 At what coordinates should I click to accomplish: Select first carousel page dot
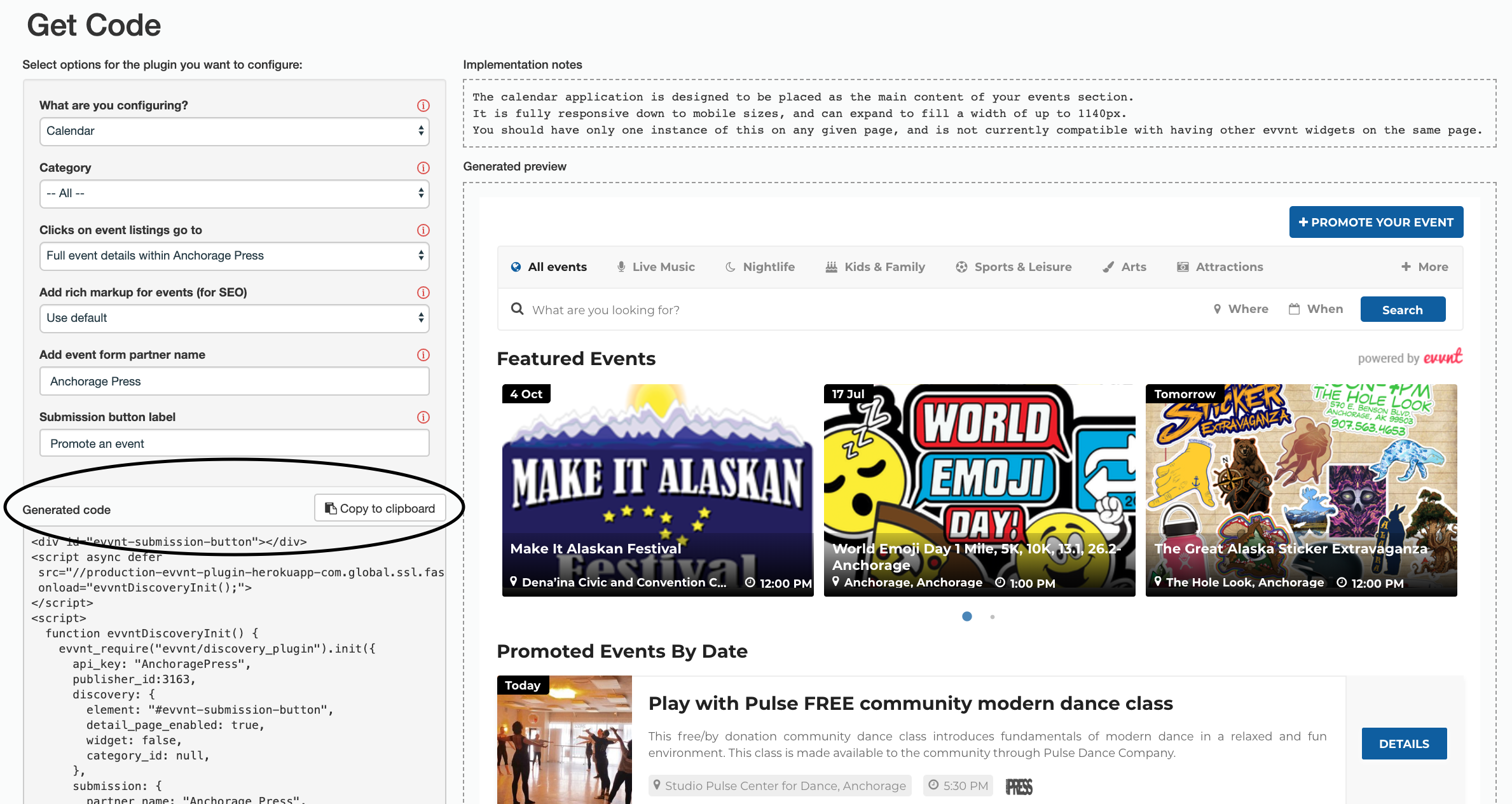pos(967,616)
